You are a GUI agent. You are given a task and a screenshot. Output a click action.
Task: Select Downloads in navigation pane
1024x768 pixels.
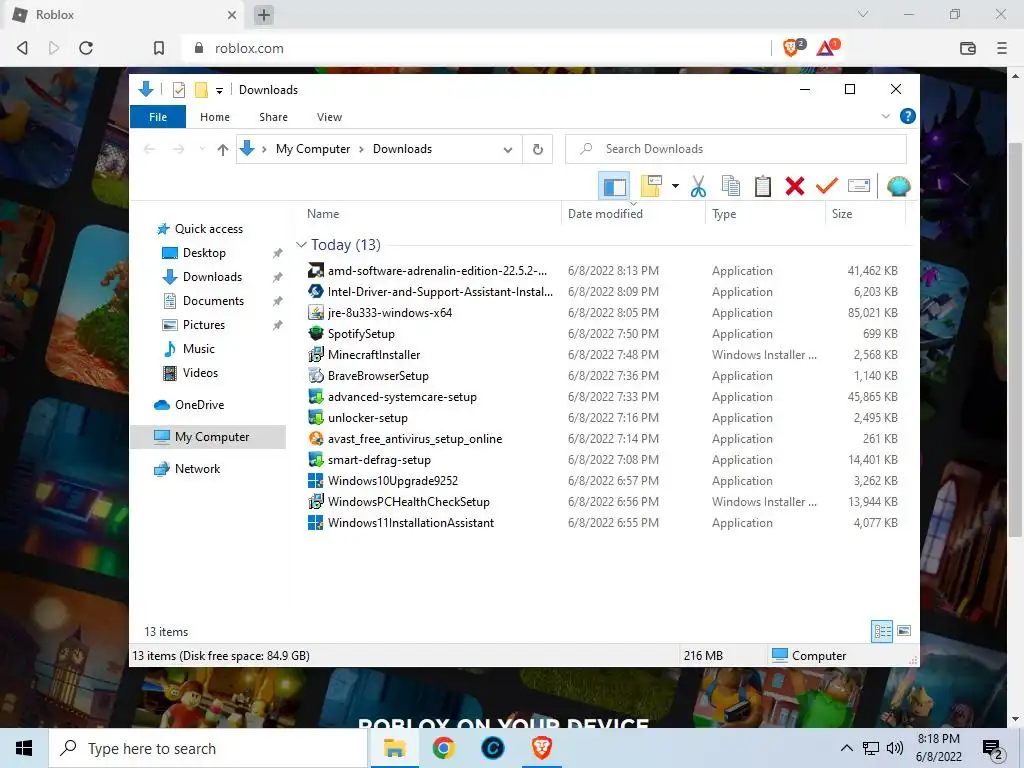point(212,277)
